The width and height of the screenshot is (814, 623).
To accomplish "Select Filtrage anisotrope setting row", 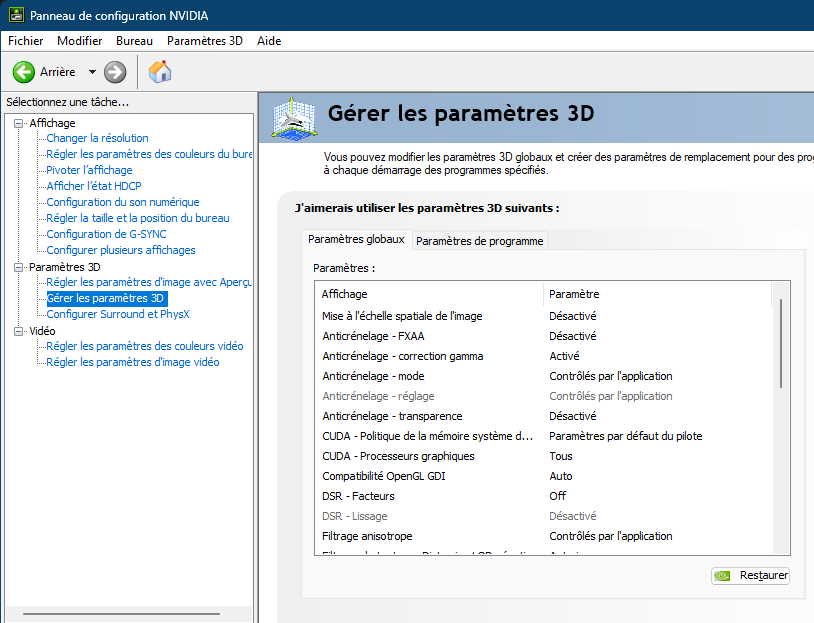I will click(x=543, y=536).
